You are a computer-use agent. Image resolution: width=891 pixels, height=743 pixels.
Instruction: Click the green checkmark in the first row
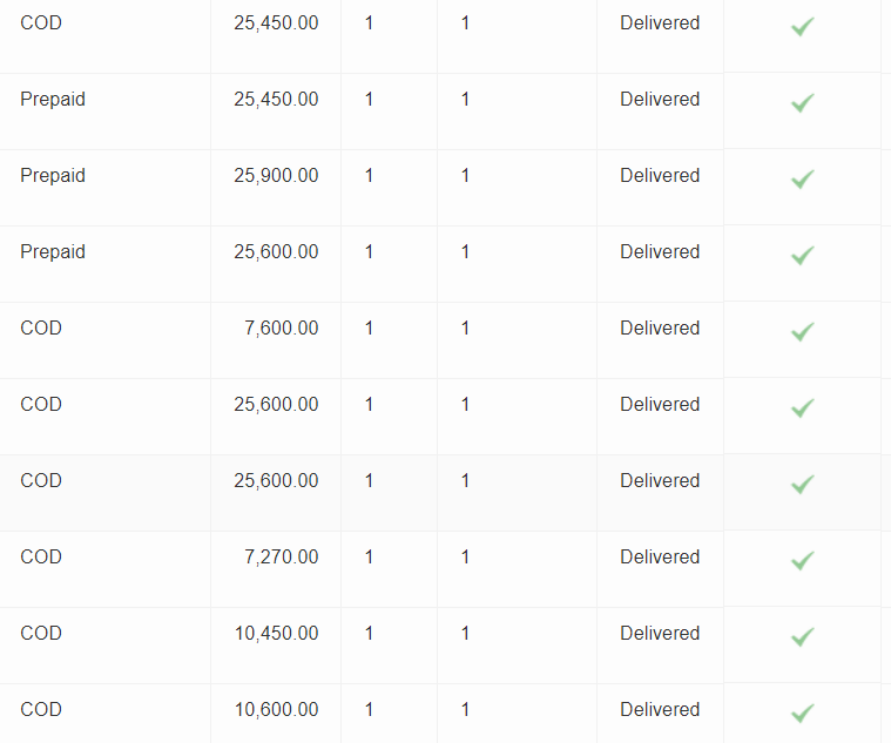[x=802, y=26]
